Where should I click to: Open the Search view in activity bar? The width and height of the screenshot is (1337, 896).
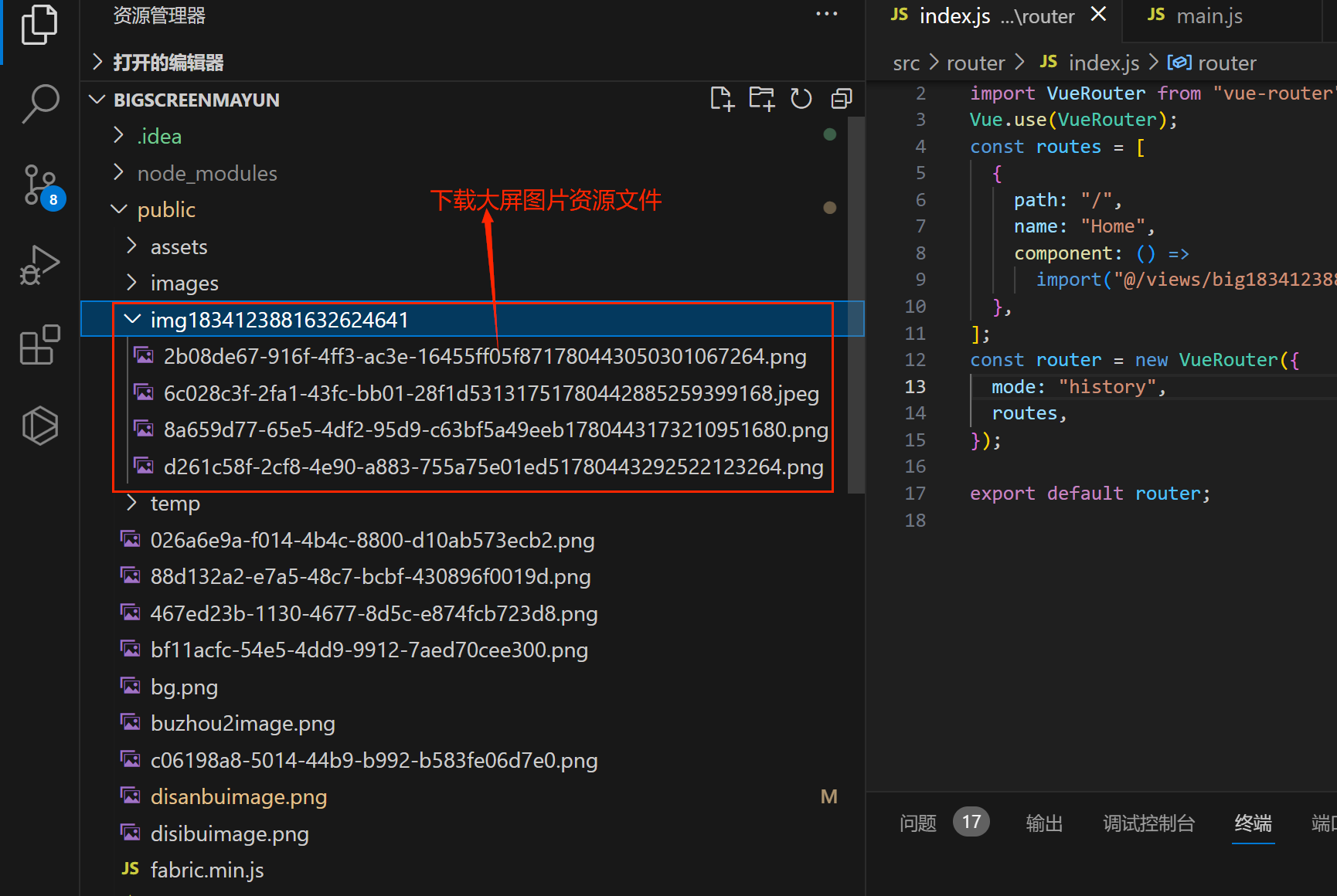point(39,103)
